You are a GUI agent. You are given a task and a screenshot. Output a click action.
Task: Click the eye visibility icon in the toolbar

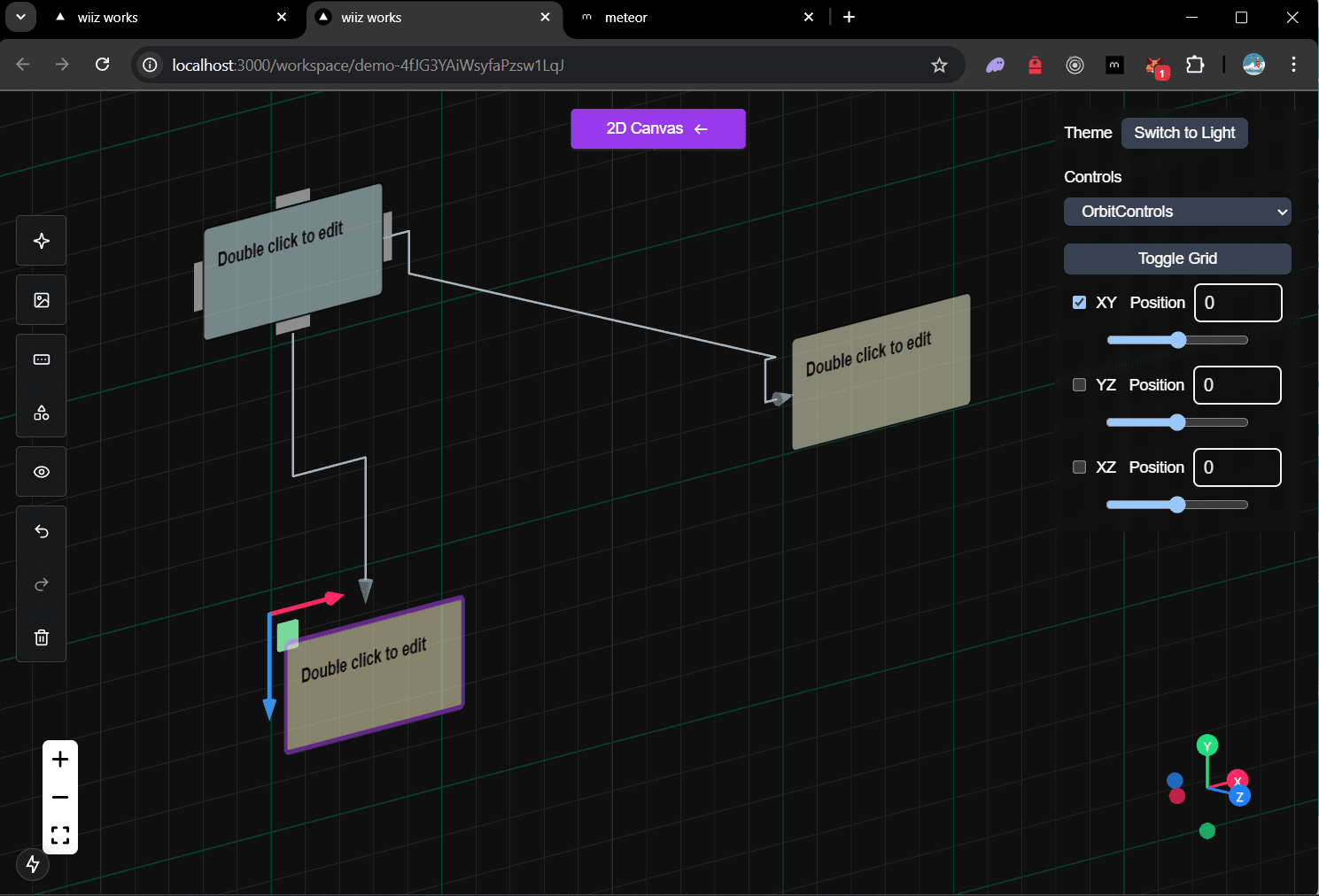(41, 471)
